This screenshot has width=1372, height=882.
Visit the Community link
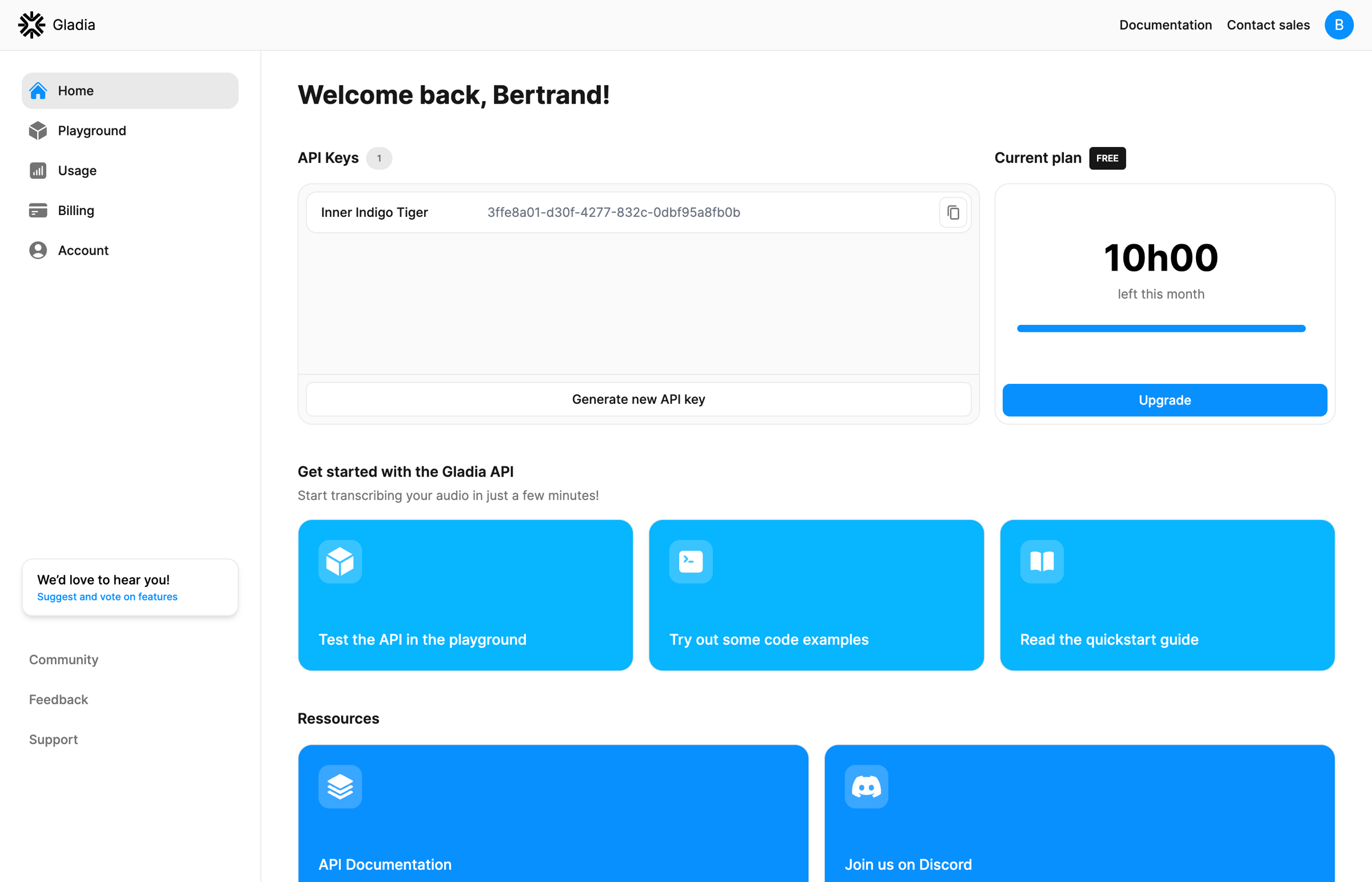63,659
